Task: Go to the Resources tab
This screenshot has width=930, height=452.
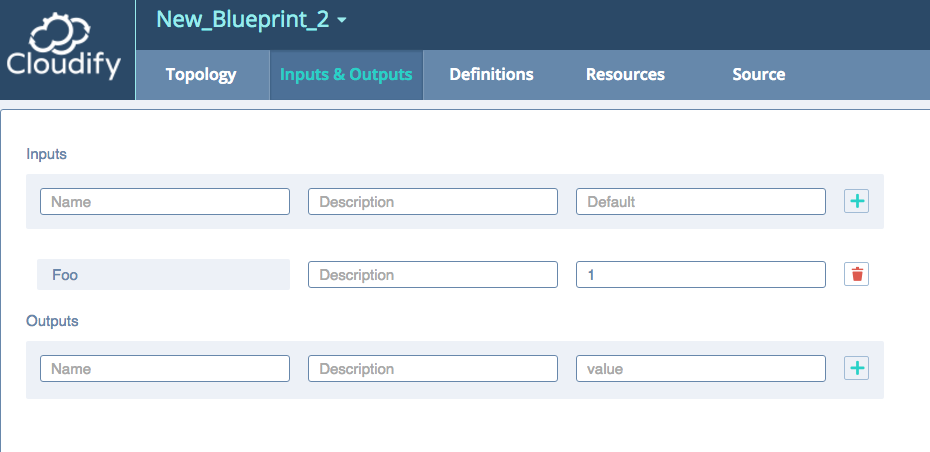Action: click(x=625, y=75)
